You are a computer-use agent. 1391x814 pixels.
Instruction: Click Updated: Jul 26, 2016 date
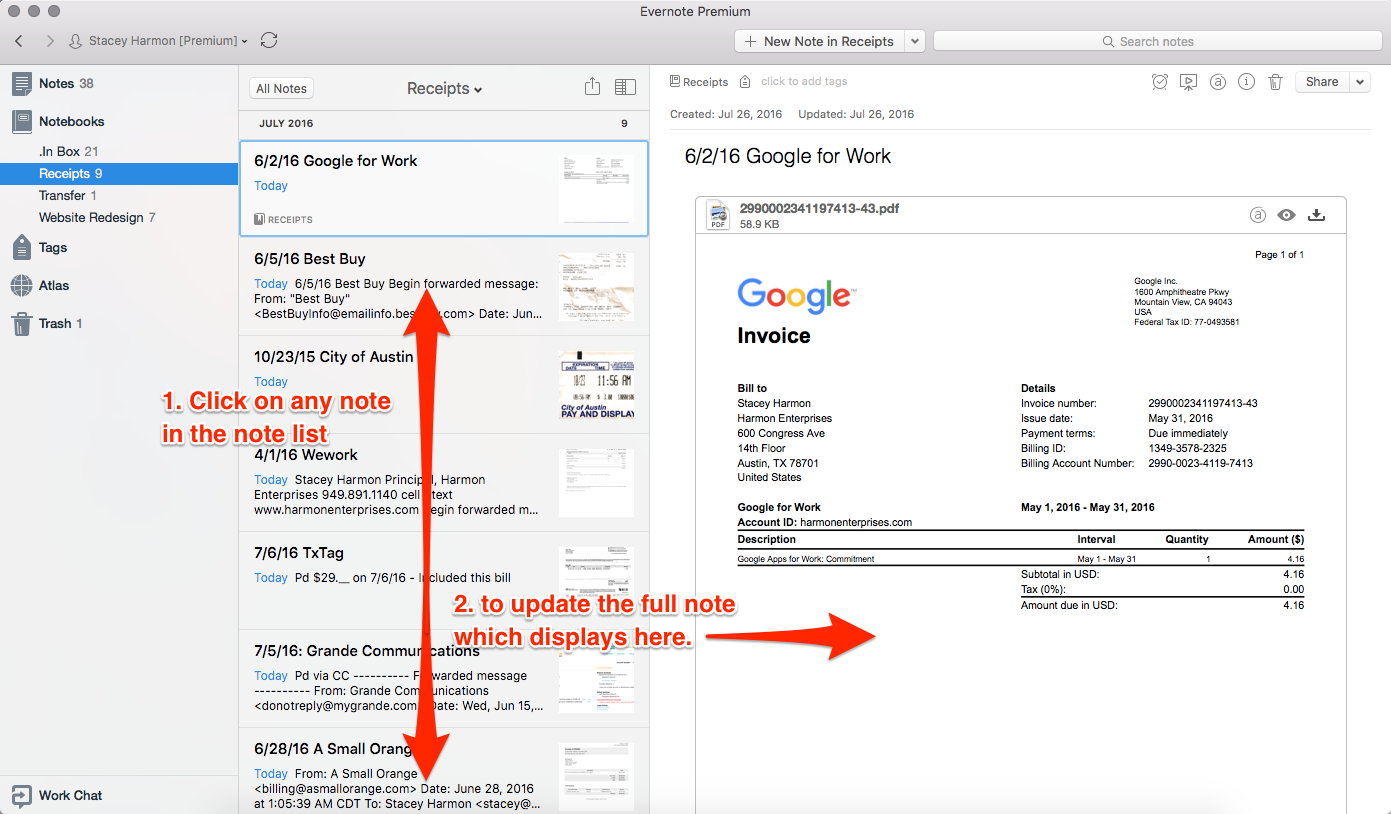pos(856,114)
